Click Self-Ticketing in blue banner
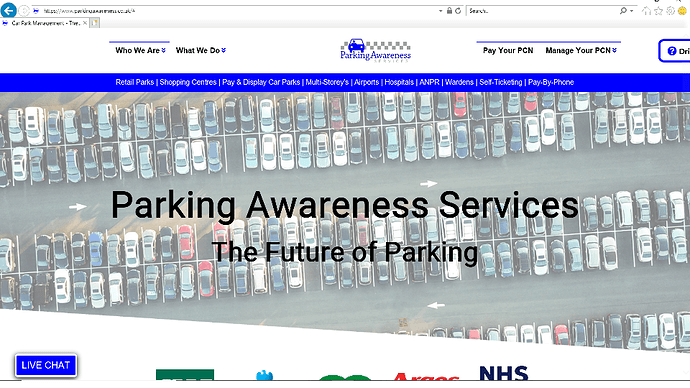 [500, 82]
